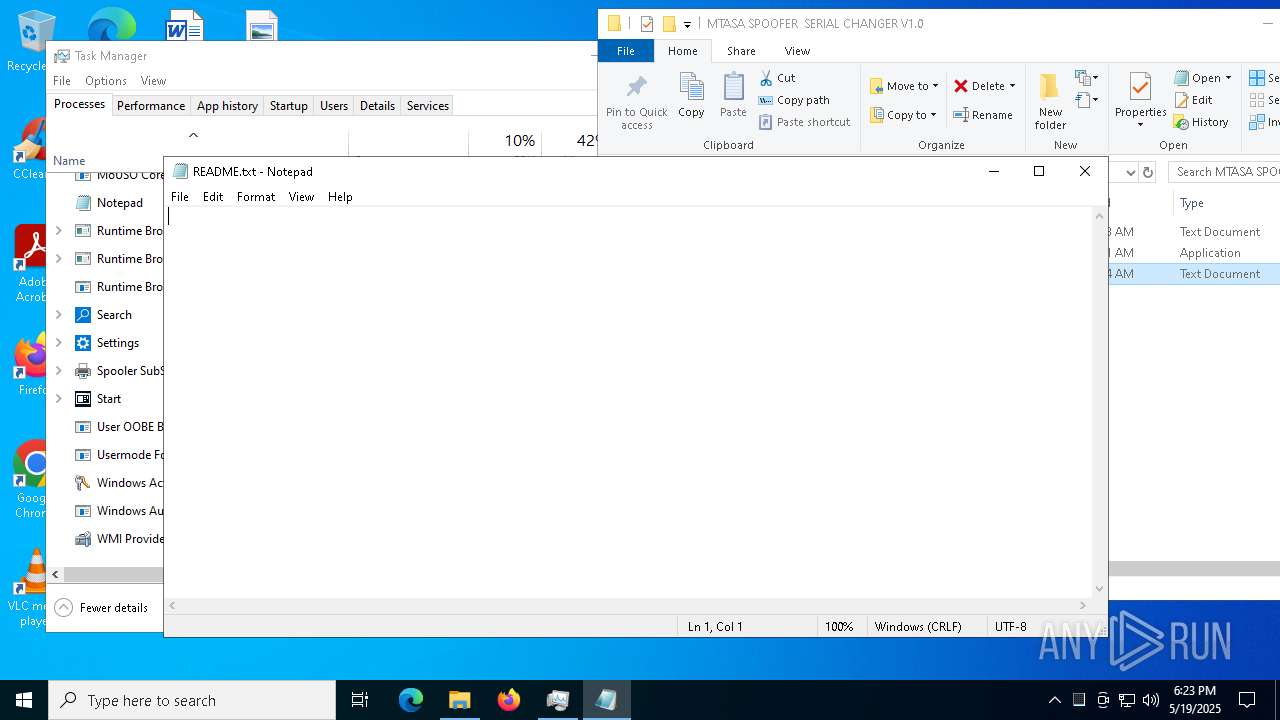Open the View tab in Explorer ribbon
Viewport: 1280px width, 720px height.
pos(797,51)
